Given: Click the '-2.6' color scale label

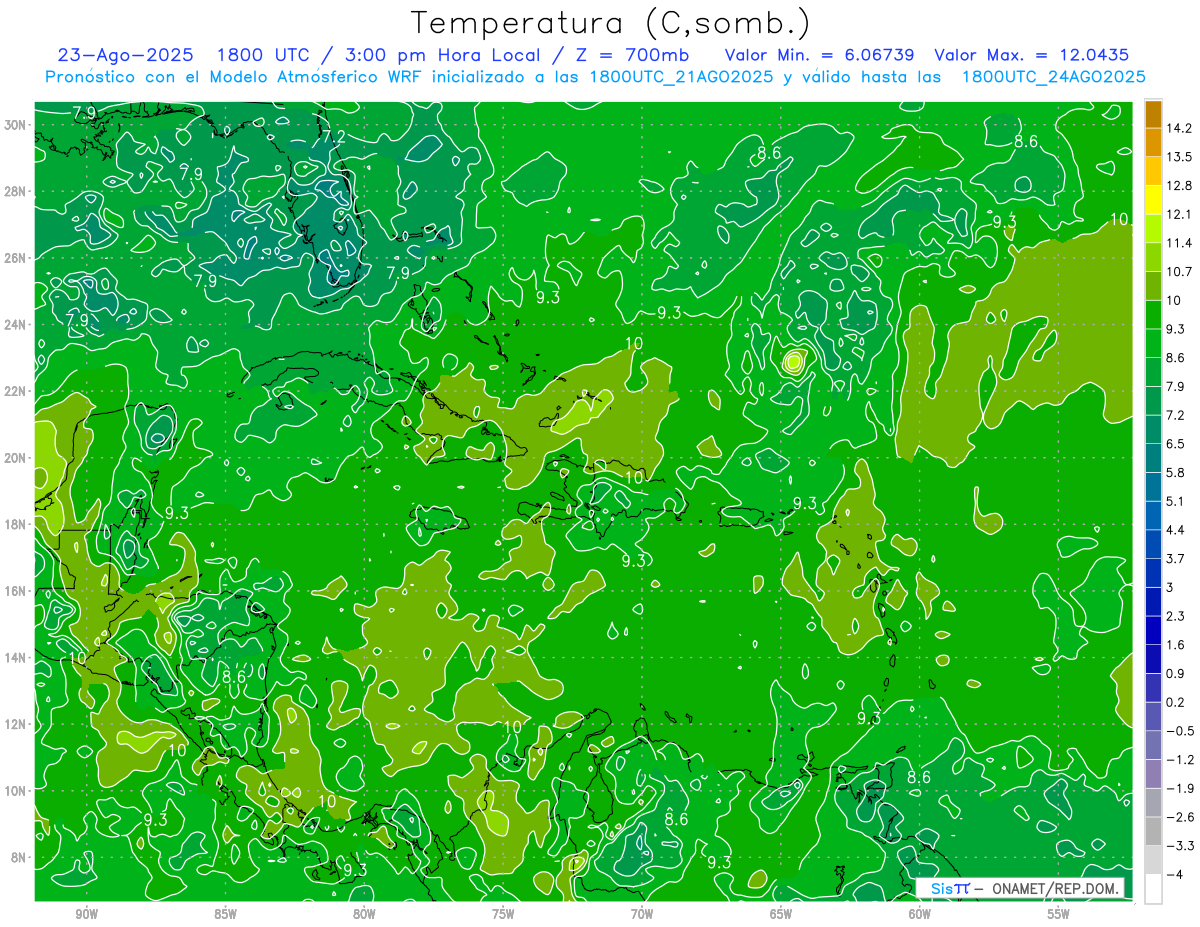Looking at the screenshot, I should tap(1179, 817).
